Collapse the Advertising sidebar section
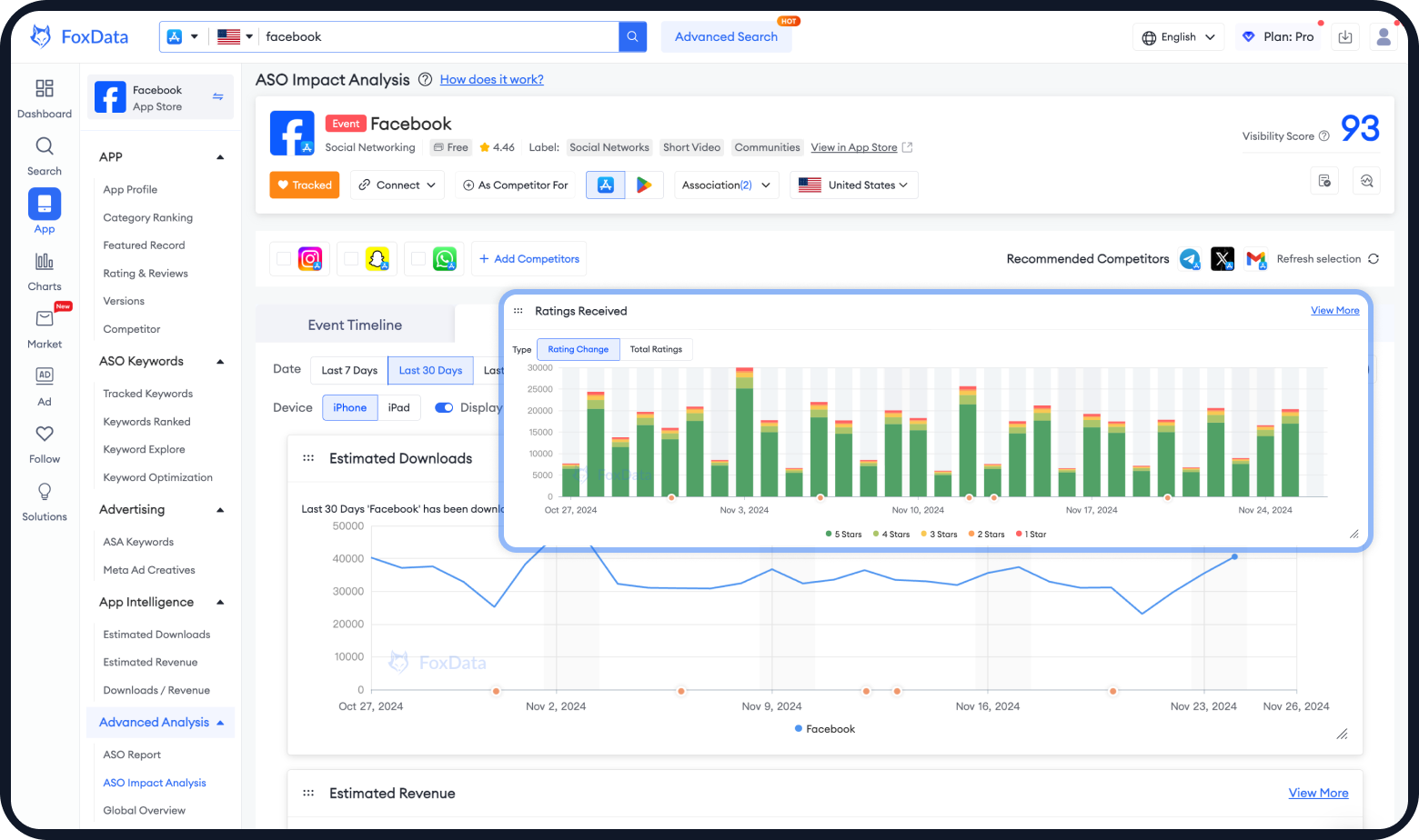Viewport: 1419px width, 840px height. click(220, 510)
